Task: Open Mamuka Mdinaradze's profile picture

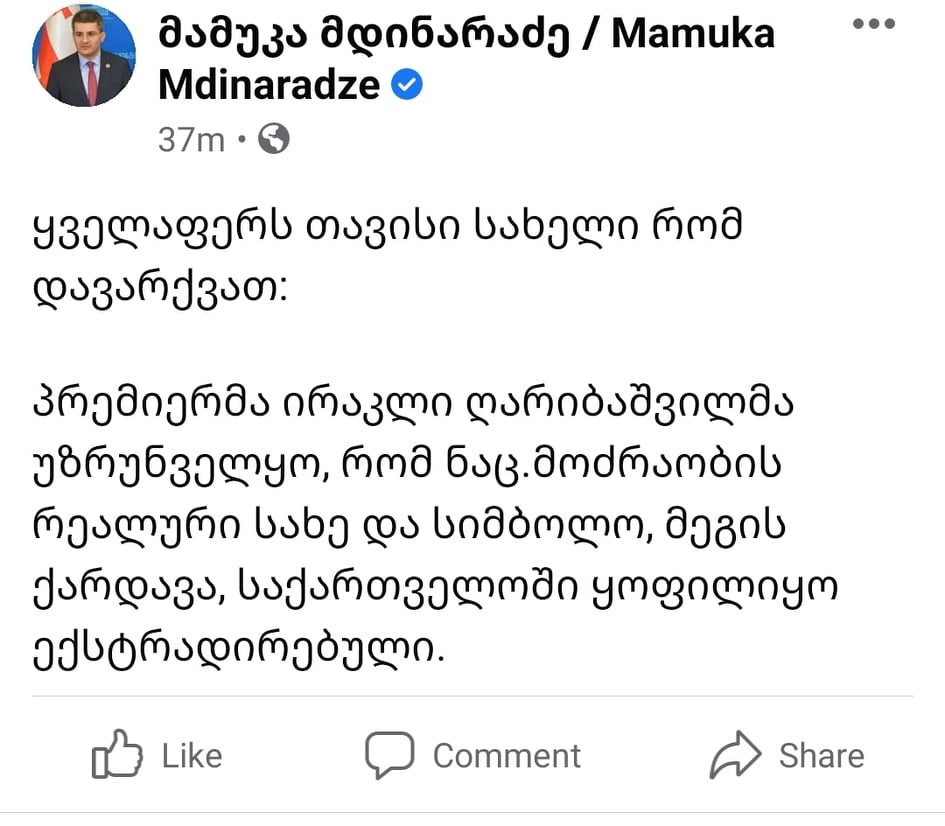Action: tap(84, 56)
